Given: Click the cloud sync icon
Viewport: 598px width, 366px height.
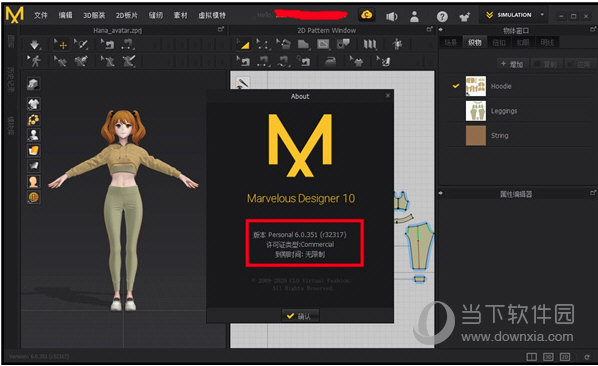Looking at the screenshot, I should pyautogui.click(x=367, y=15).
